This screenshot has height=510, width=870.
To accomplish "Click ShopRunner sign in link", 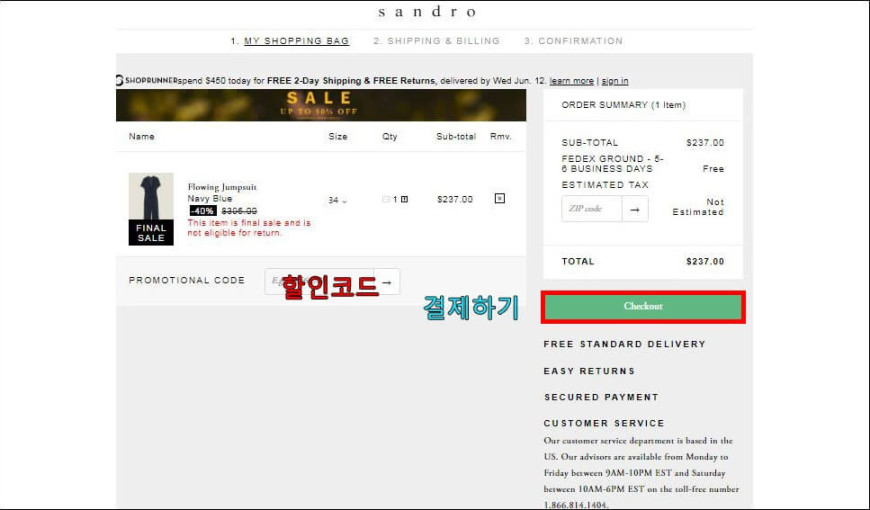I will click(615, 81).
